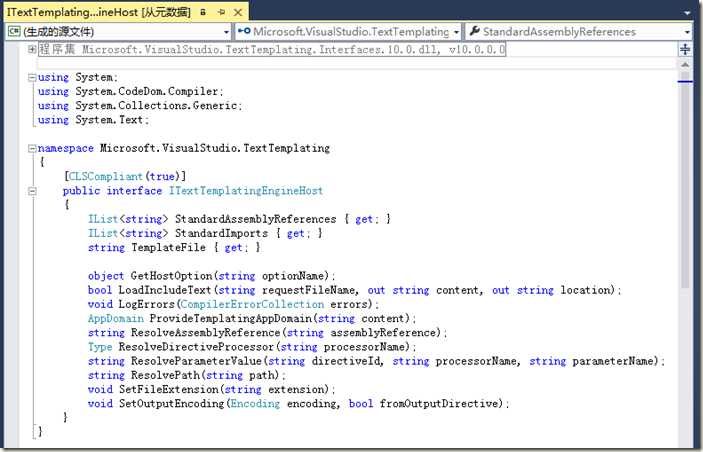Collapse the using directives block
703x452 pixels.
[x=32, y=78]
